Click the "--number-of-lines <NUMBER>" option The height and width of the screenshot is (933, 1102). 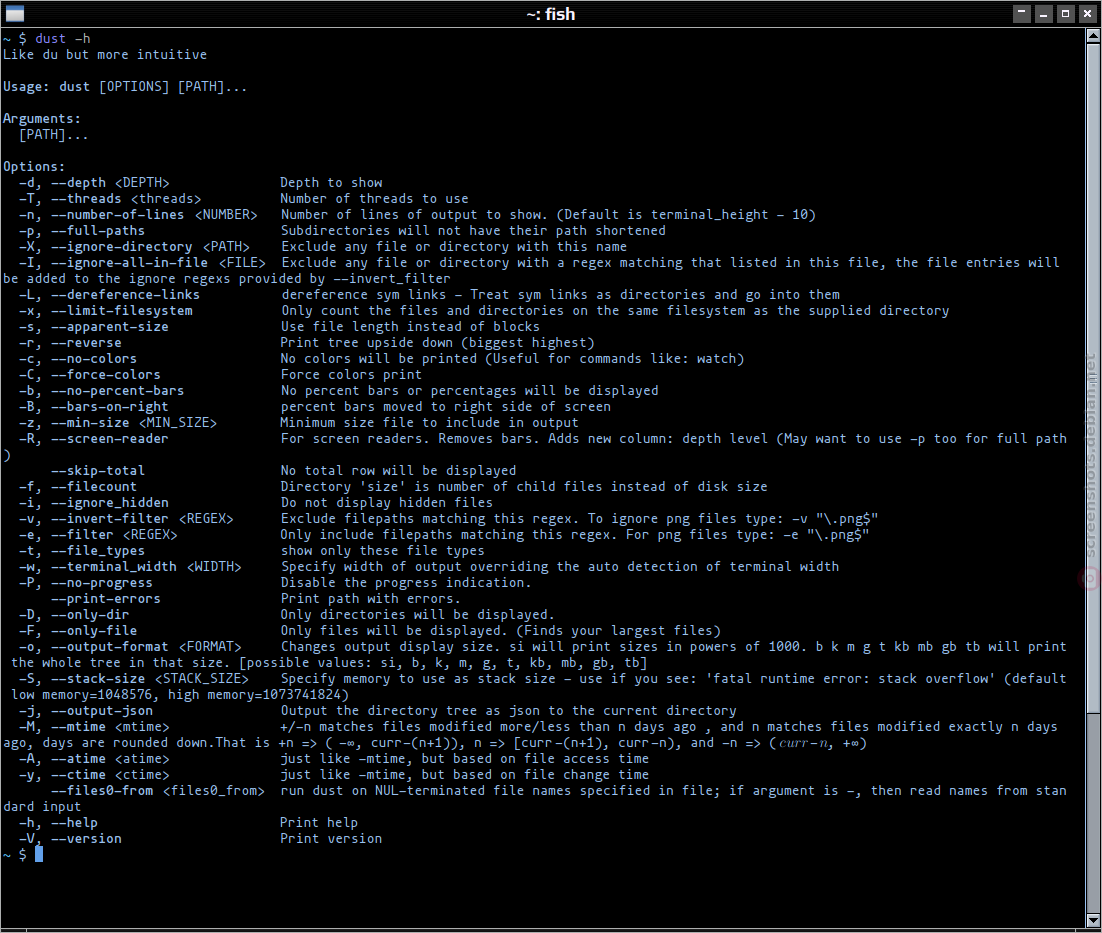click(x=154, y=215)
